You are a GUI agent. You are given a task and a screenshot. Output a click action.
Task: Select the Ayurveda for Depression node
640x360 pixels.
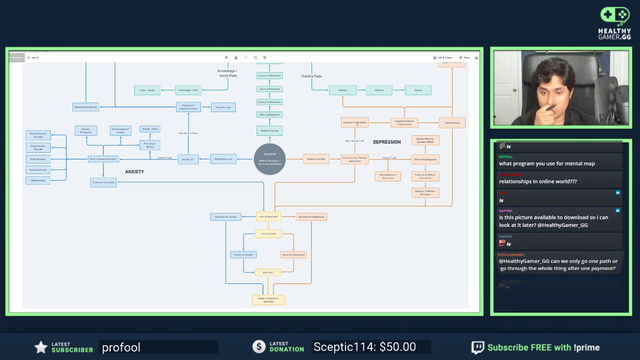pos(311,217)
